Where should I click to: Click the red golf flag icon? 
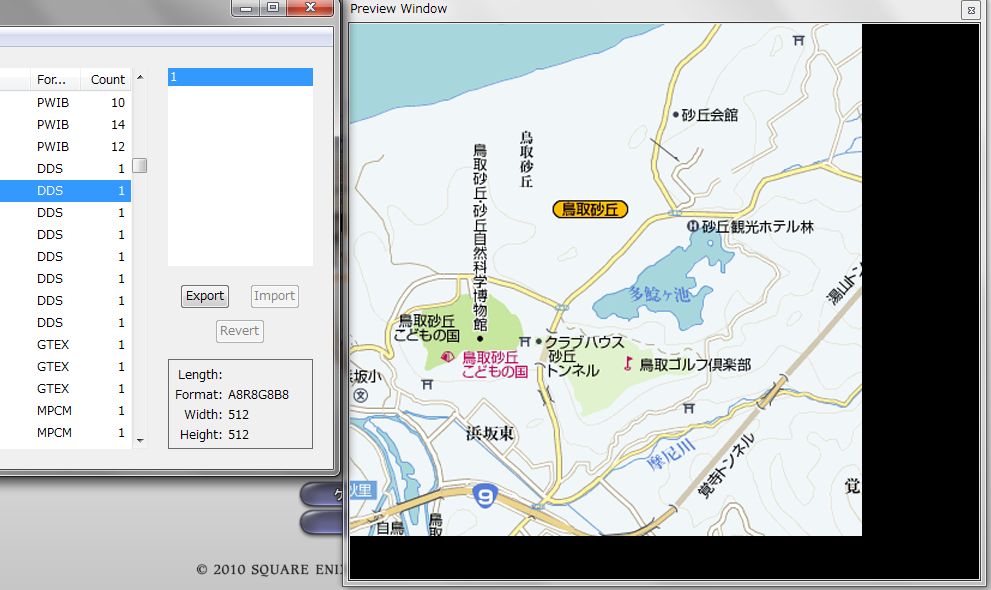pyautogui.click(x=628, y=364)
